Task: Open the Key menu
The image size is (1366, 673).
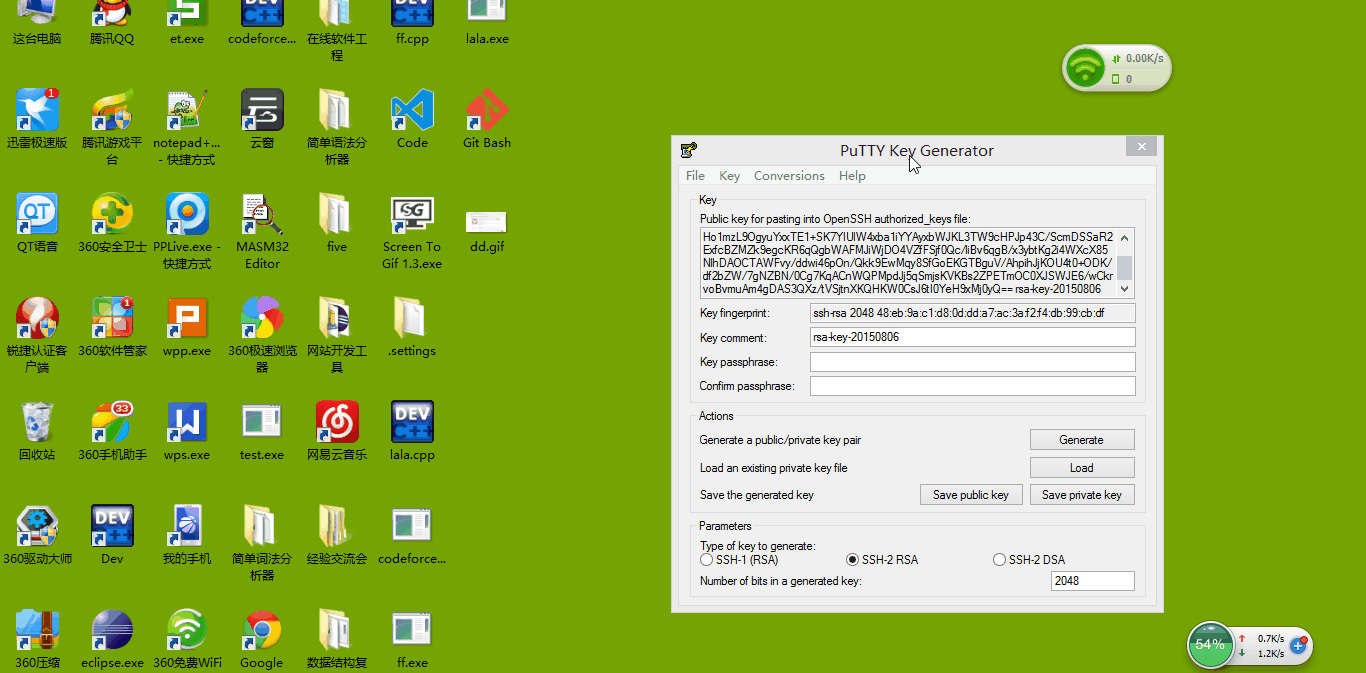Action: click(729, 176)
